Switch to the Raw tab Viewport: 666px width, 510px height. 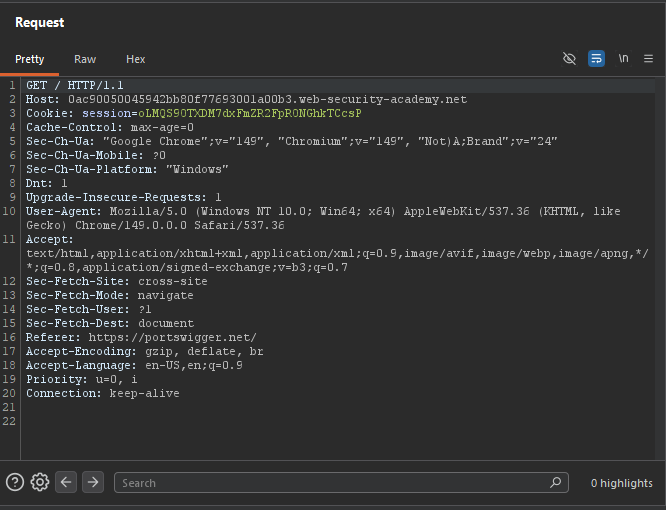tap(85, 59)
